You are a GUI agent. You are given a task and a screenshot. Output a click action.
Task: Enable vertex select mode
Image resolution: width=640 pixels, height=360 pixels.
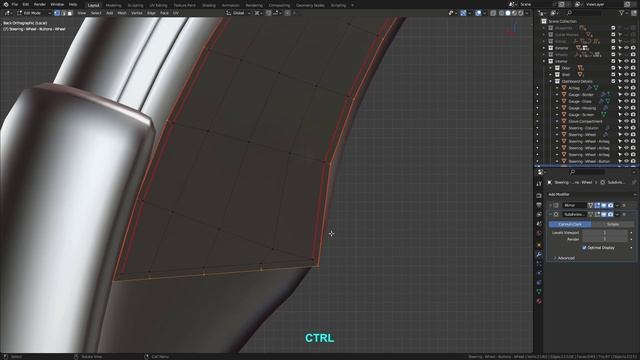coord(57,13)
